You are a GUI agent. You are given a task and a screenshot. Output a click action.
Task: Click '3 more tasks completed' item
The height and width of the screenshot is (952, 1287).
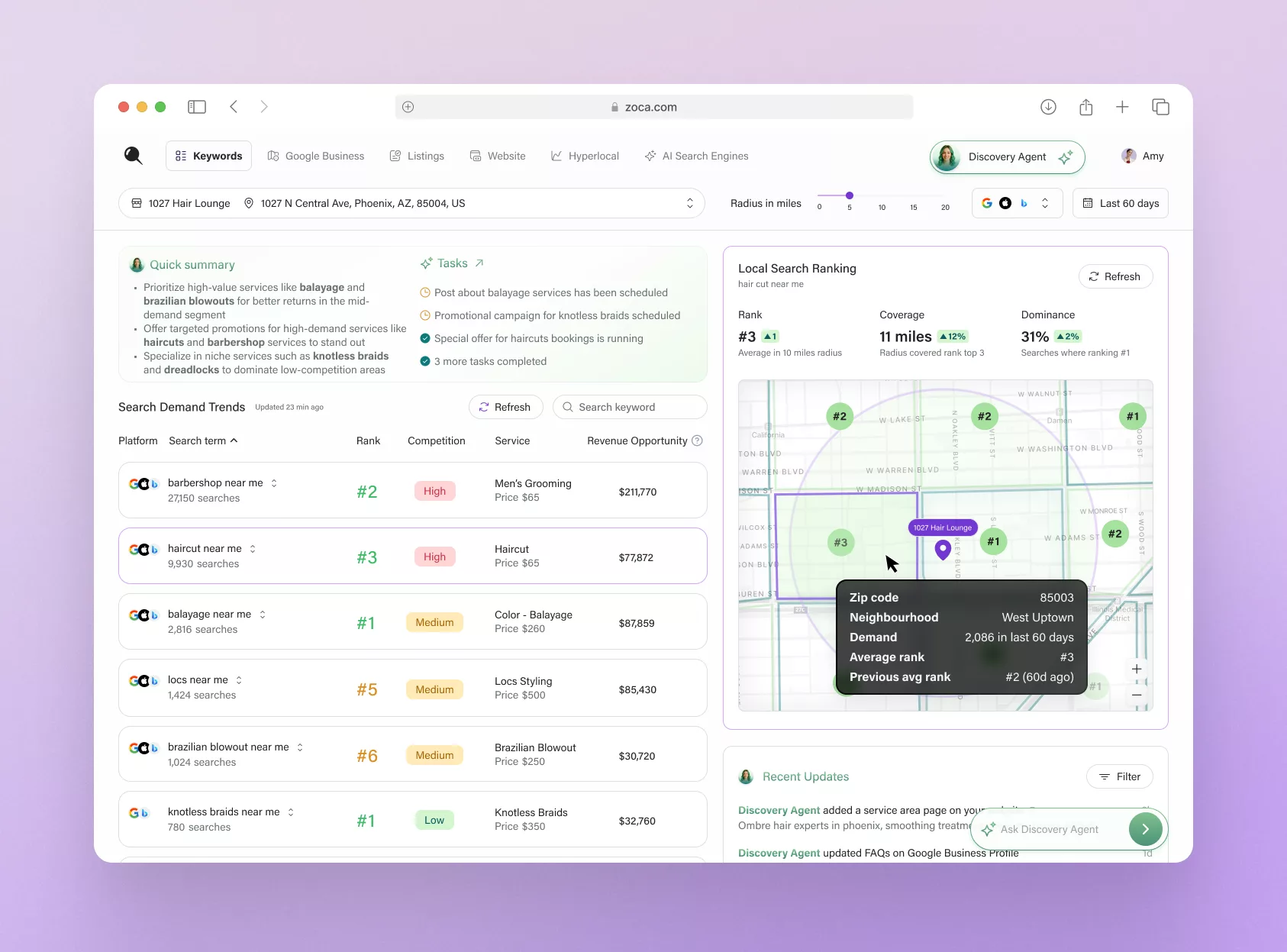490,361
